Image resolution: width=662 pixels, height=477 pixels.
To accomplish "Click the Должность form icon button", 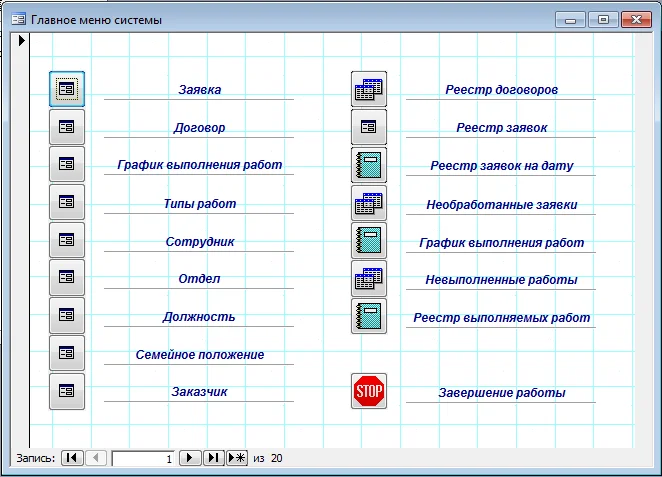I will click(x=67, y=315).
